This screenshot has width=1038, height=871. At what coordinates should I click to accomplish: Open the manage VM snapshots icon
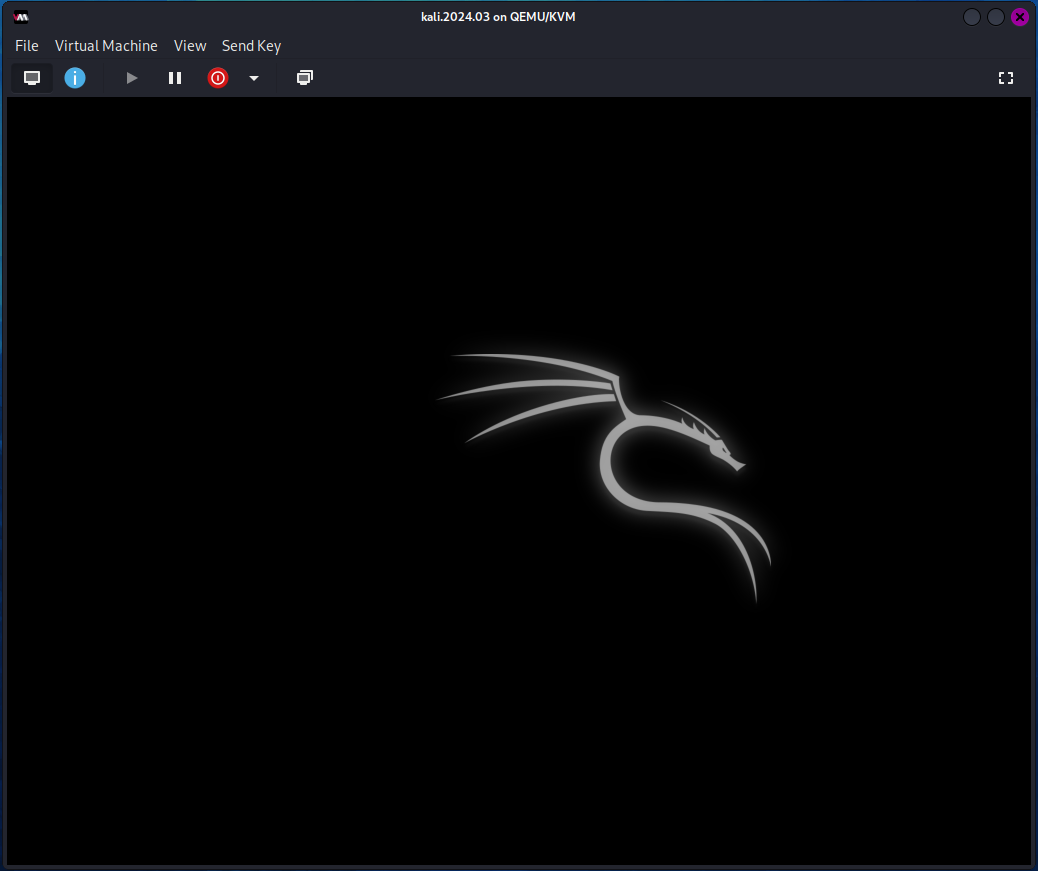(305, 78)
